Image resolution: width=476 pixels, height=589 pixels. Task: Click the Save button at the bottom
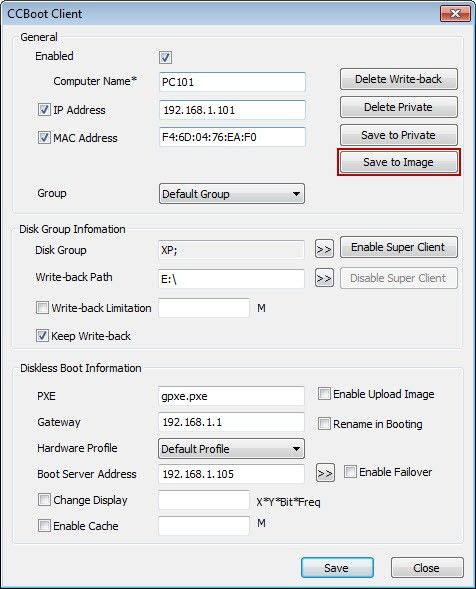pos(337,568)
